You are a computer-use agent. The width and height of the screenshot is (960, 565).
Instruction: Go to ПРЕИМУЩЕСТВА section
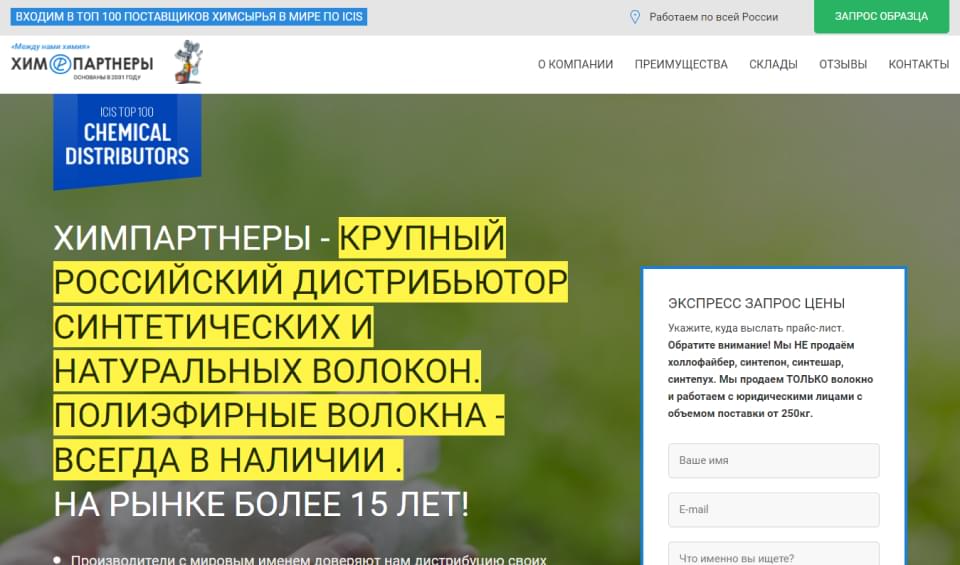(681, 64)
